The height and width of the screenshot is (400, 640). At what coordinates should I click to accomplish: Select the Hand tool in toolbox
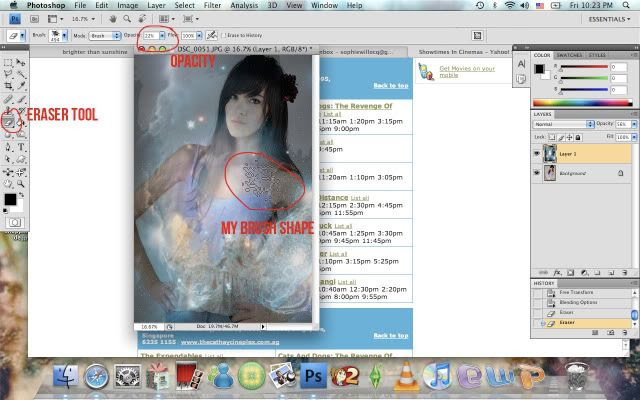pos(8,184)
